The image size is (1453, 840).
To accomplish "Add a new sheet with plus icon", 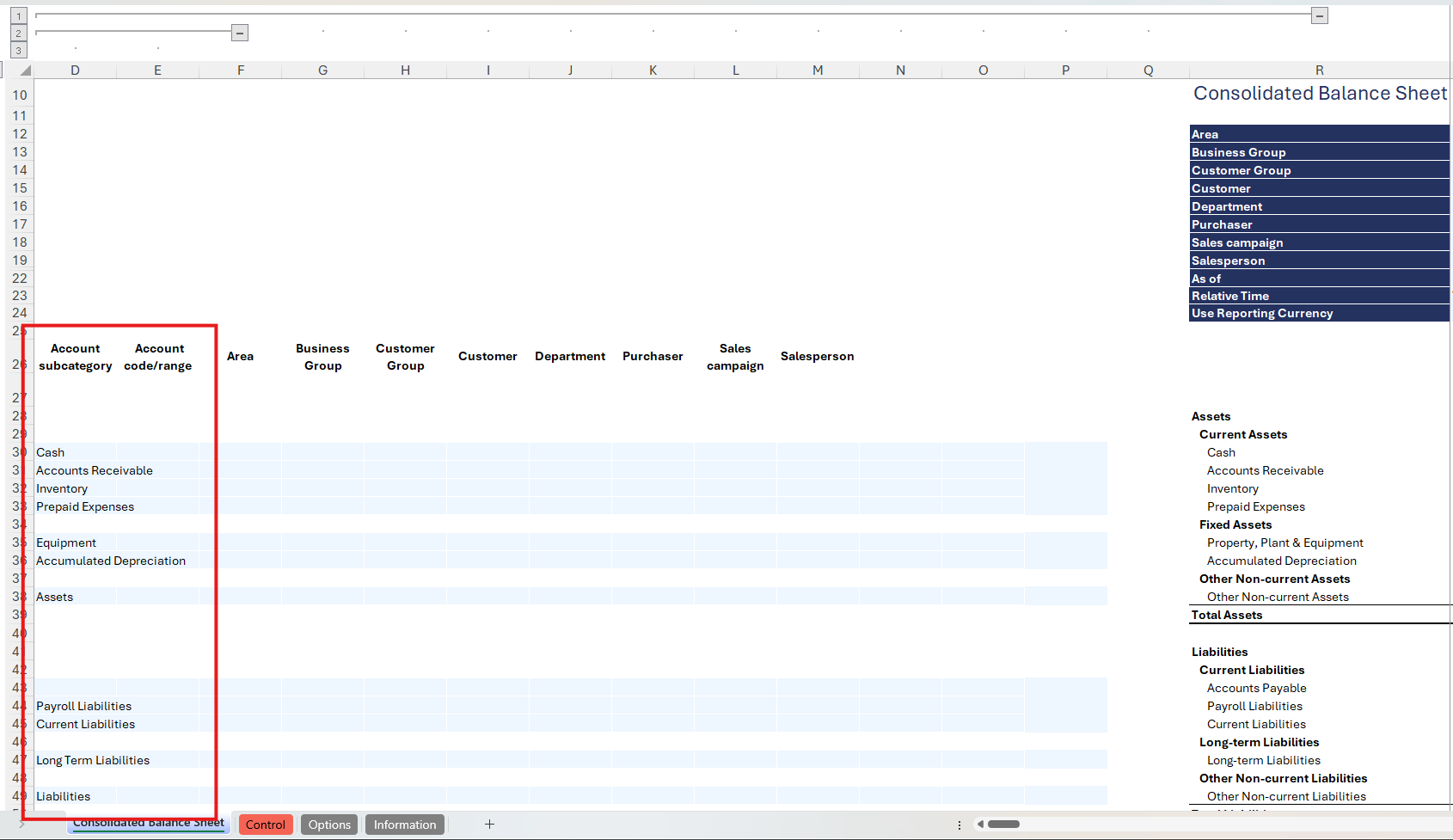I will click(x=489, y=825).
